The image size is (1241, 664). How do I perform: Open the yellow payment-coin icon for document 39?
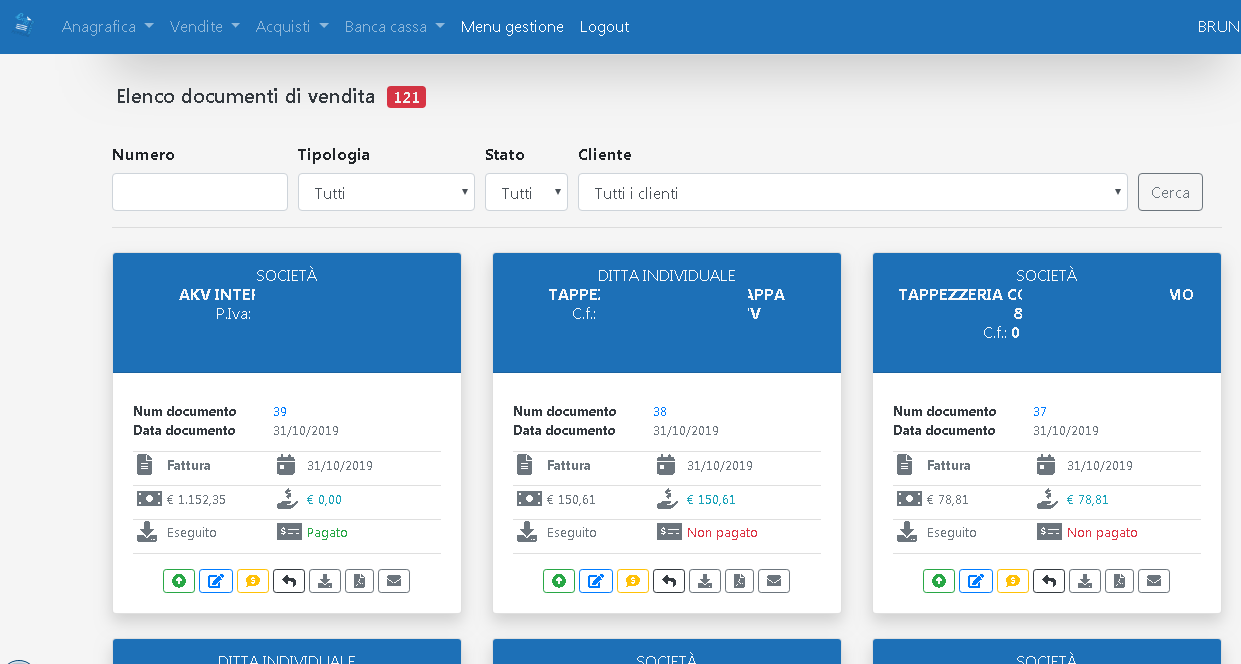pyautogui.click(x=253, y=581)
